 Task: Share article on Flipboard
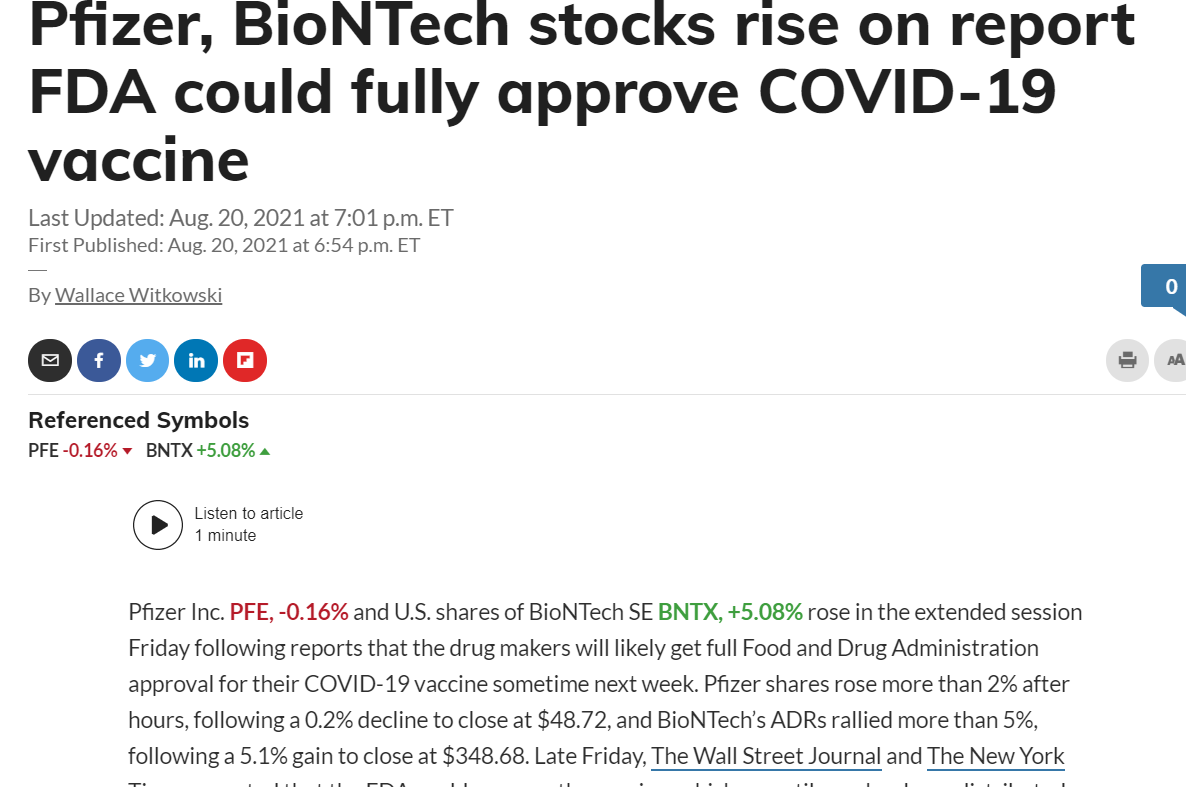tap(245, 360)
